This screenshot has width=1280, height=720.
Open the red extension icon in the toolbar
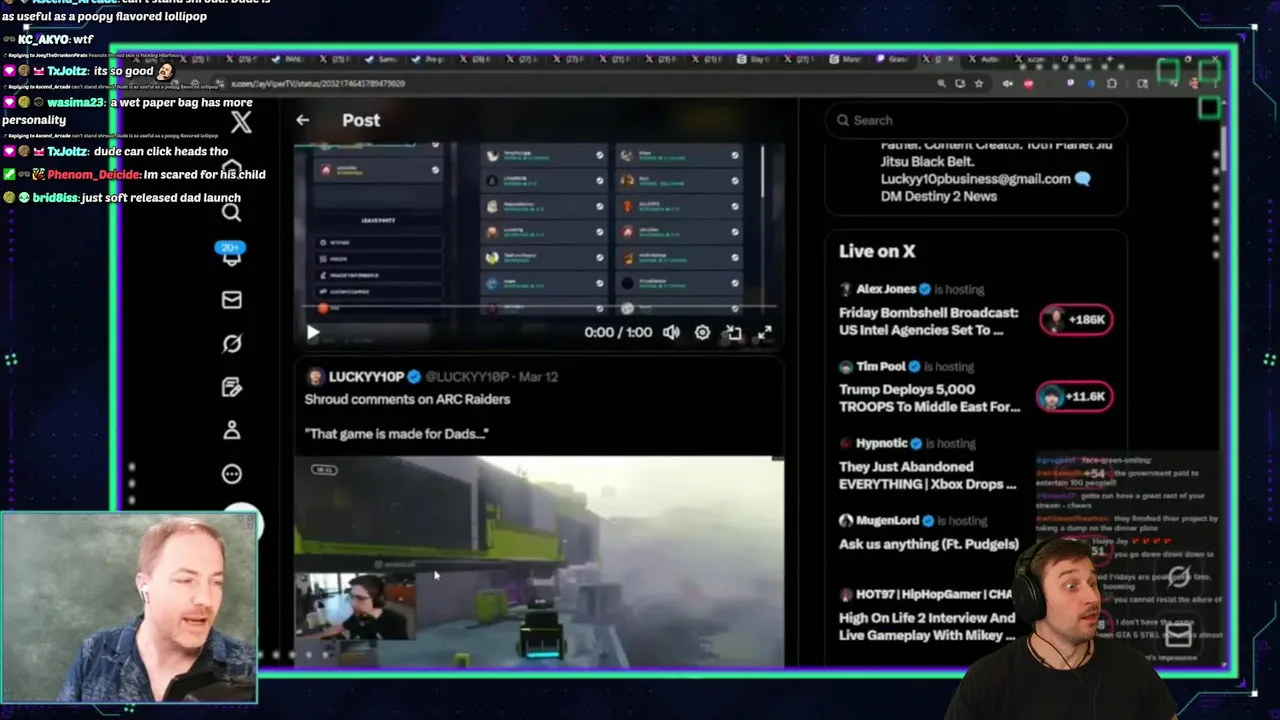pyautogui.click(x=1028, y=83)
